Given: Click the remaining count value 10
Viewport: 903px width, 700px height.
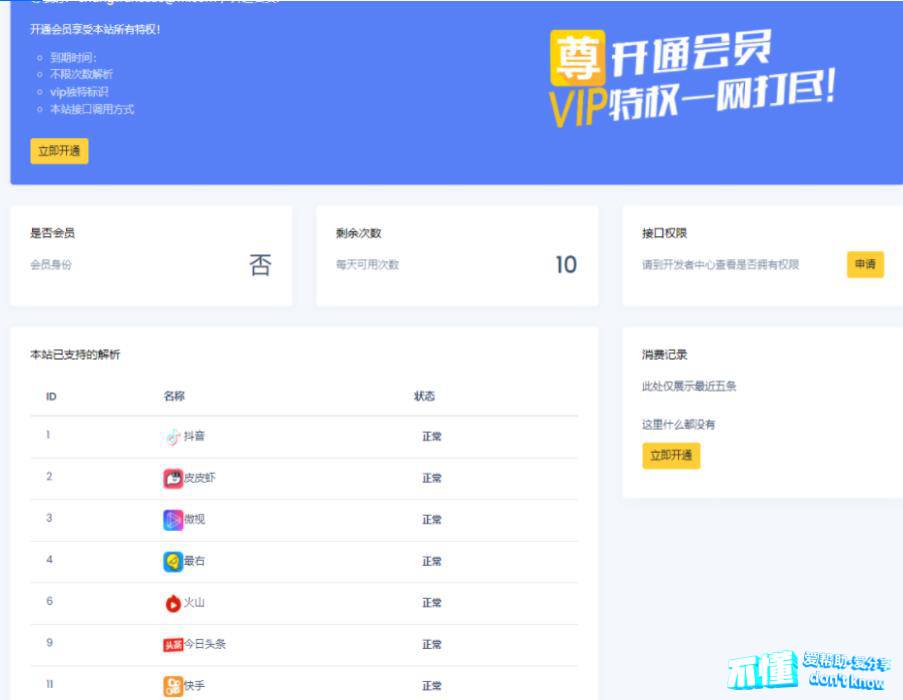Looking at the screenshot, I should coord(566,265).
